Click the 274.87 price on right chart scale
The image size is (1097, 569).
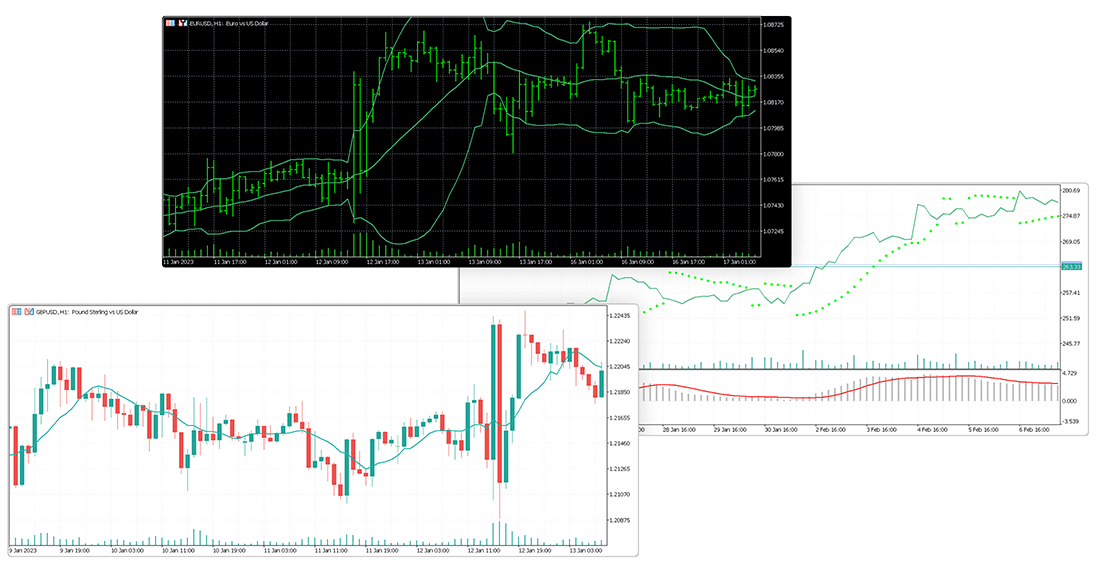click(1071, 216)
